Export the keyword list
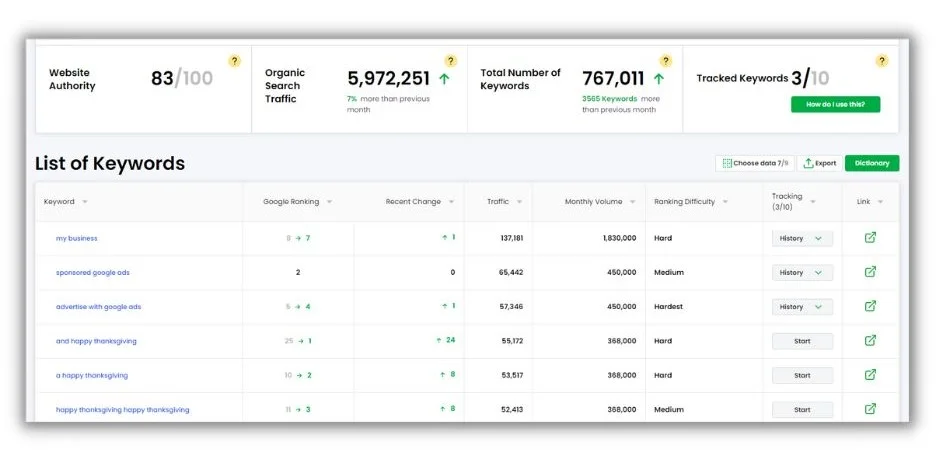Image resolution: width=936 pixels, height=455 pixels. click(819, 163)
